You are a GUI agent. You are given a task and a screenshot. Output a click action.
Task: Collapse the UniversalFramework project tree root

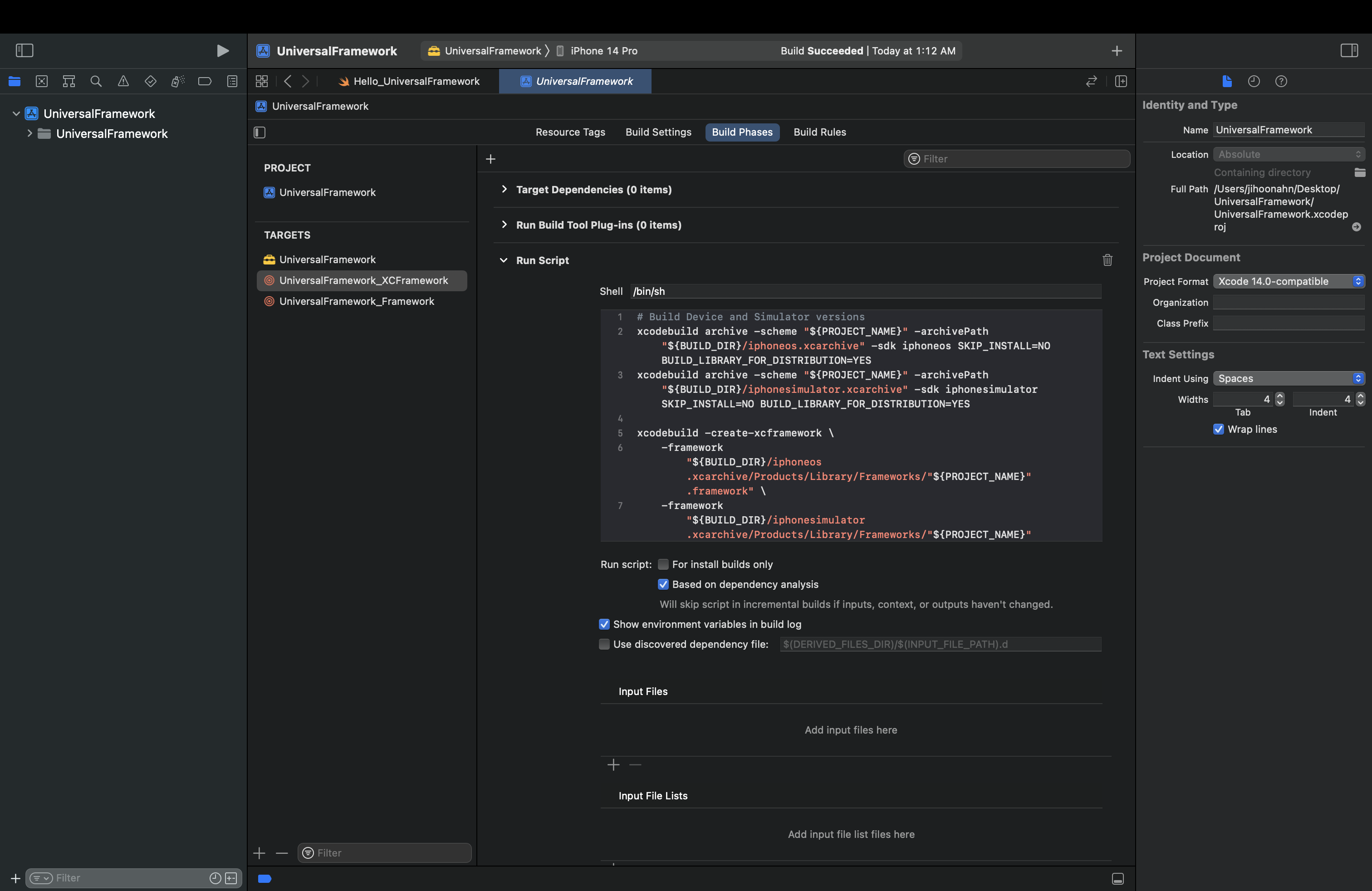[x=16, y=113]
